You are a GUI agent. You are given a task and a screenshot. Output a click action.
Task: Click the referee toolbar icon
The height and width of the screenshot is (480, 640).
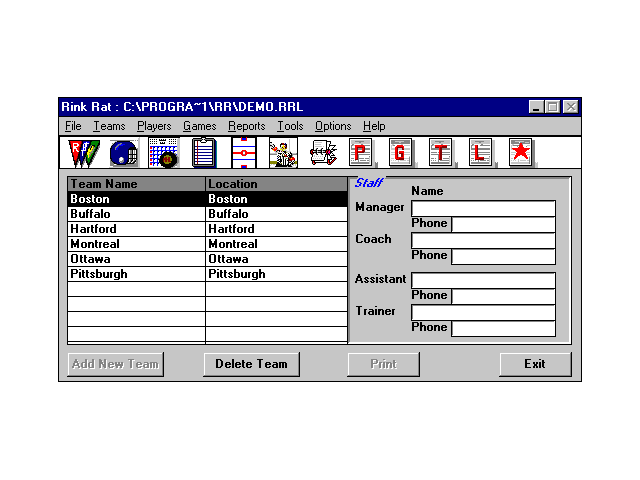pos(283,153)
